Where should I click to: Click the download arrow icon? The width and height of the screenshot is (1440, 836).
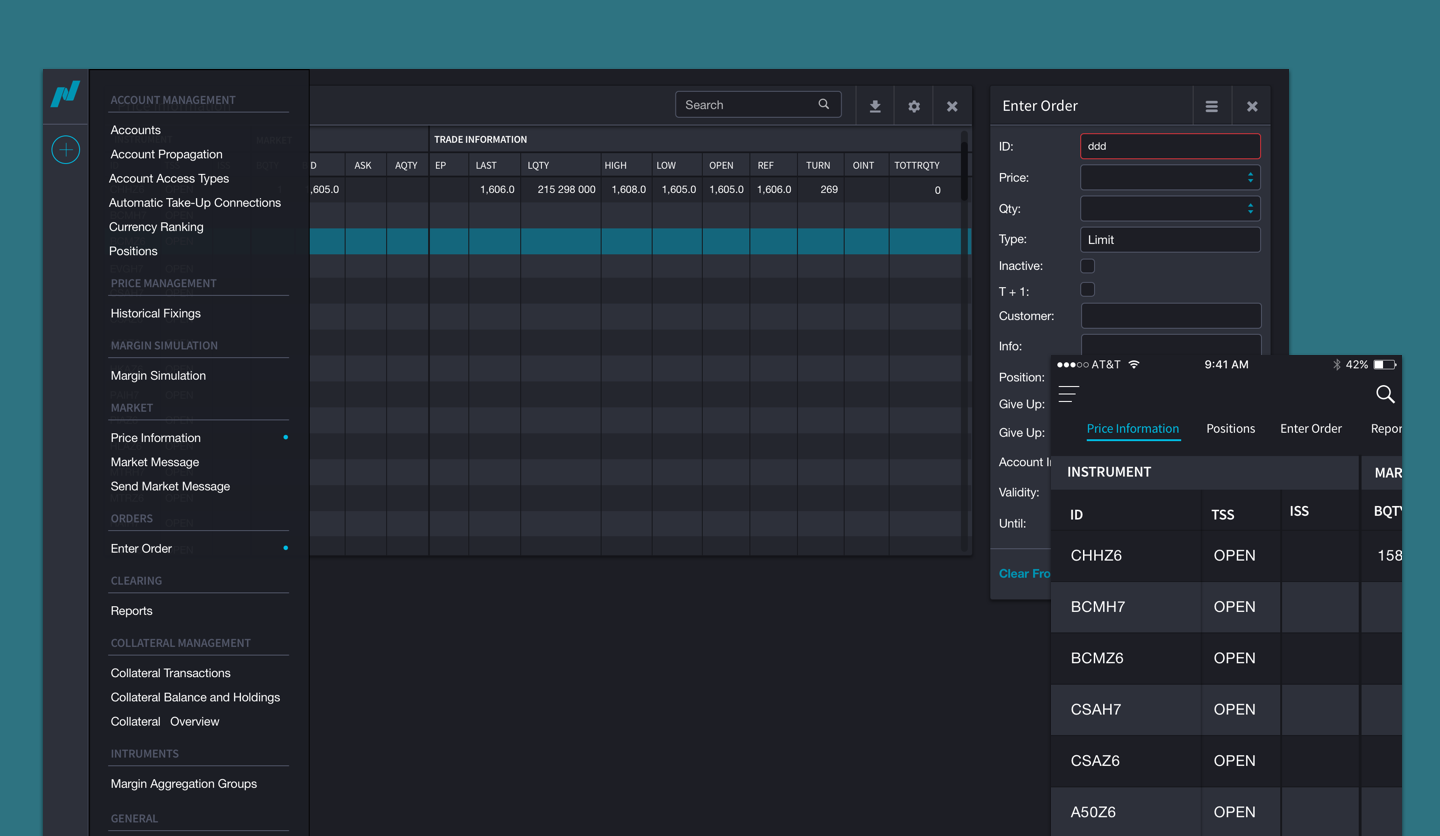pyautogui.click(x=875, y=106)
